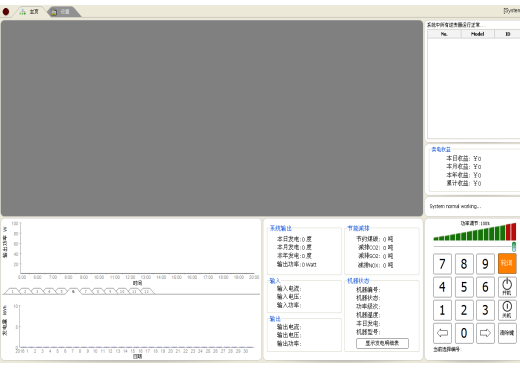520x368 pixels.
Task: Click the 清除键 clear key button
Action: [x=507, y=333]
